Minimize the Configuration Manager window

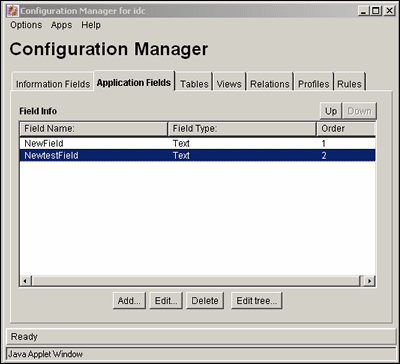(364, 11)
